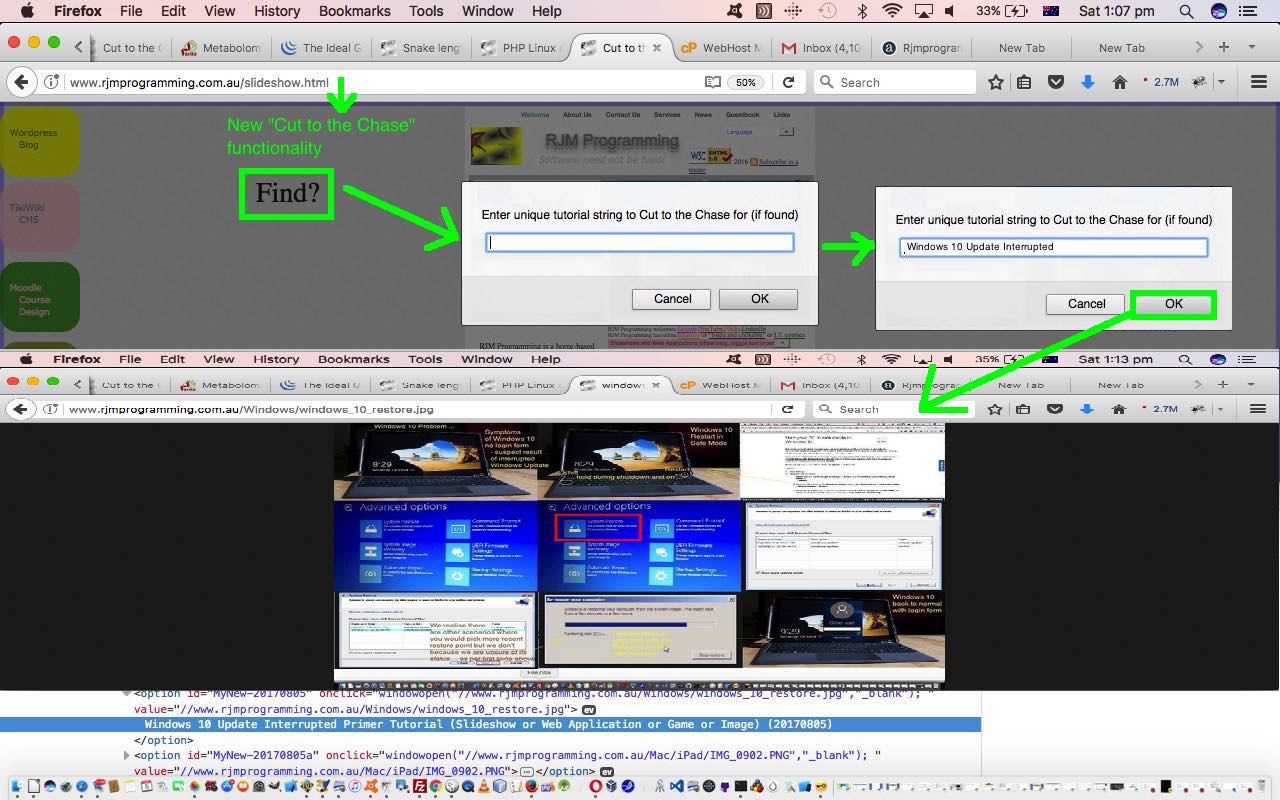Click the Find? button
The width and height of the screenshot is (1280, 800).
[287, 194]
